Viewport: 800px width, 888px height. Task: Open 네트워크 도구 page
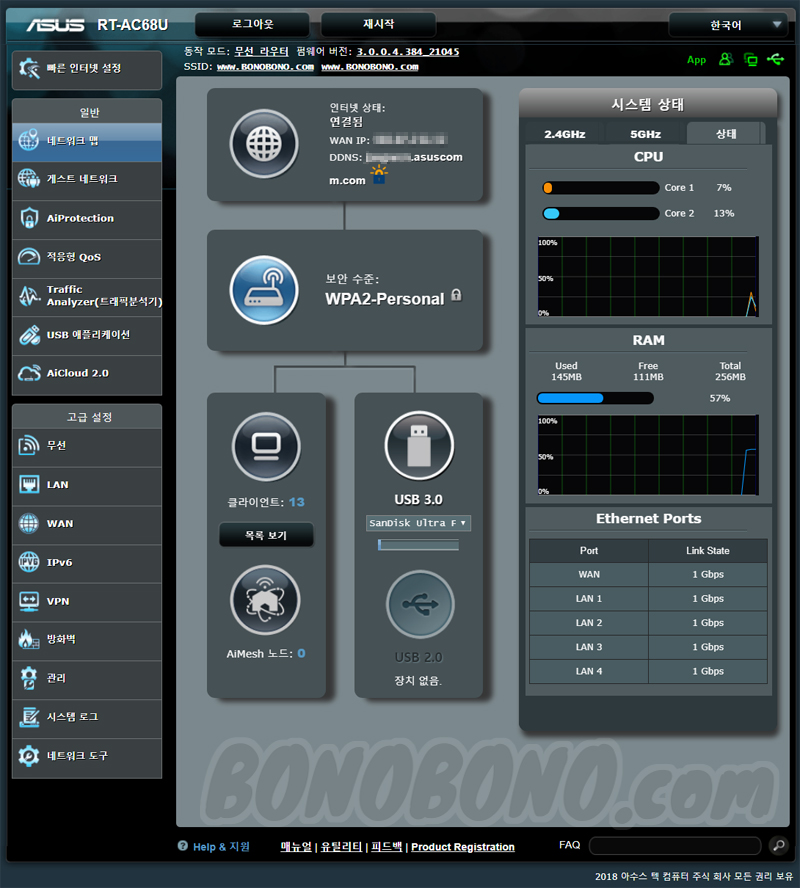click(87, 757)
